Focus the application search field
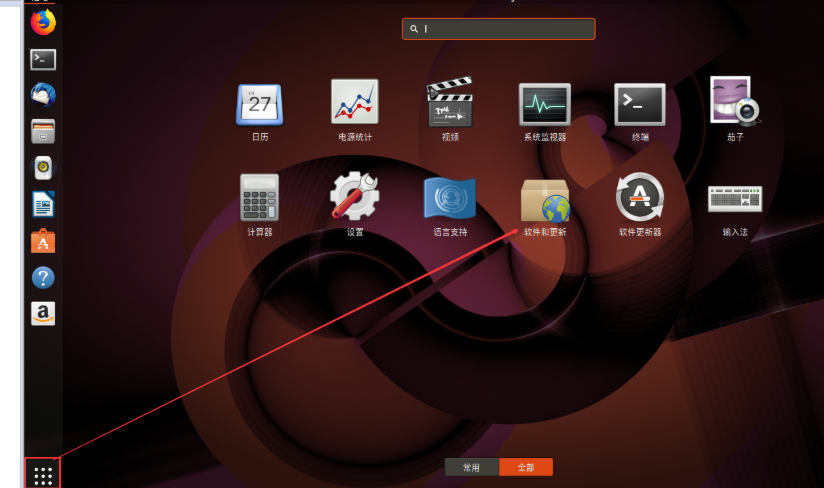 pyautogui.click(x=499, y=29)
